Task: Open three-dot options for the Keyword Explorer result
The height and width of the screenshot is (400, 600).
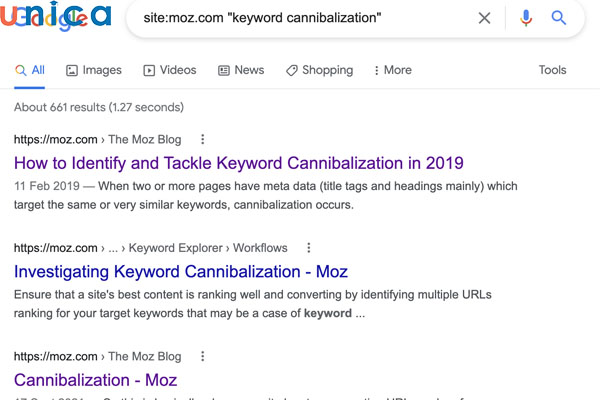Action: tap(309, 248)
